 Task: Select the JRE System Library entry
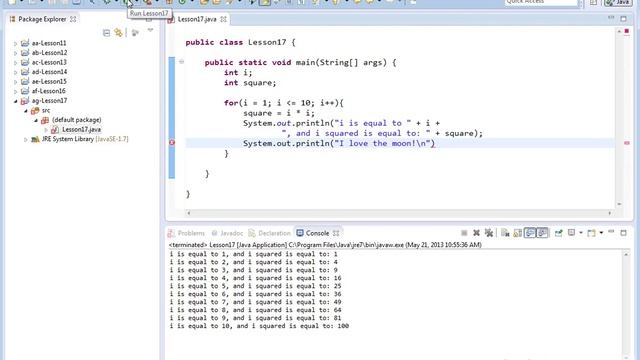(85, 139)
